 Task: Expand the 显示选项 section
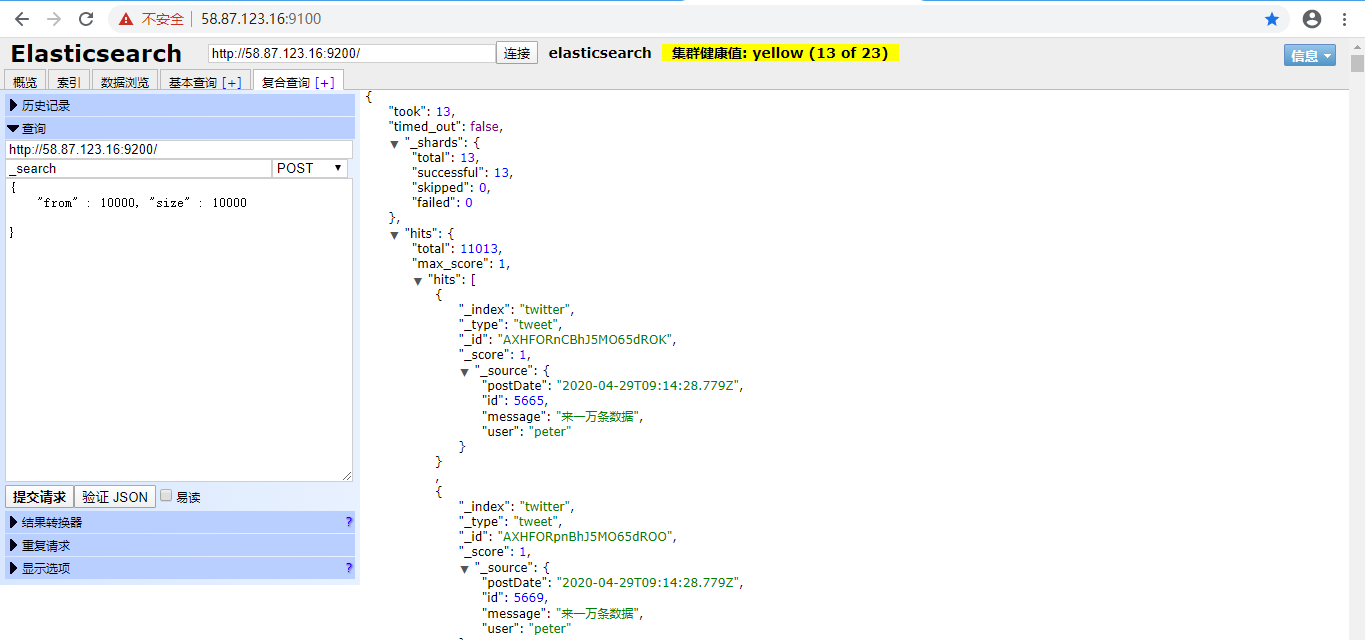click(x=180, y=568)
